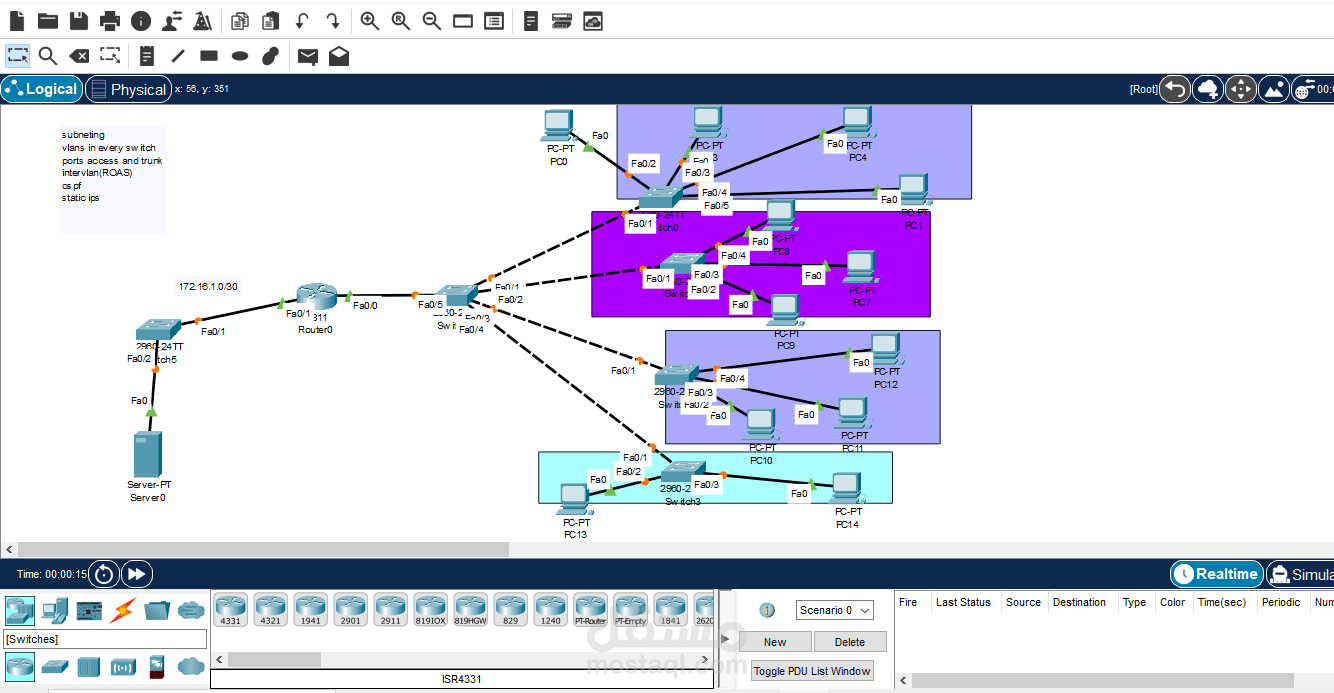Print the network topology
The height and width of the screenshot is (693, 1334).
[x=110, y=20]
